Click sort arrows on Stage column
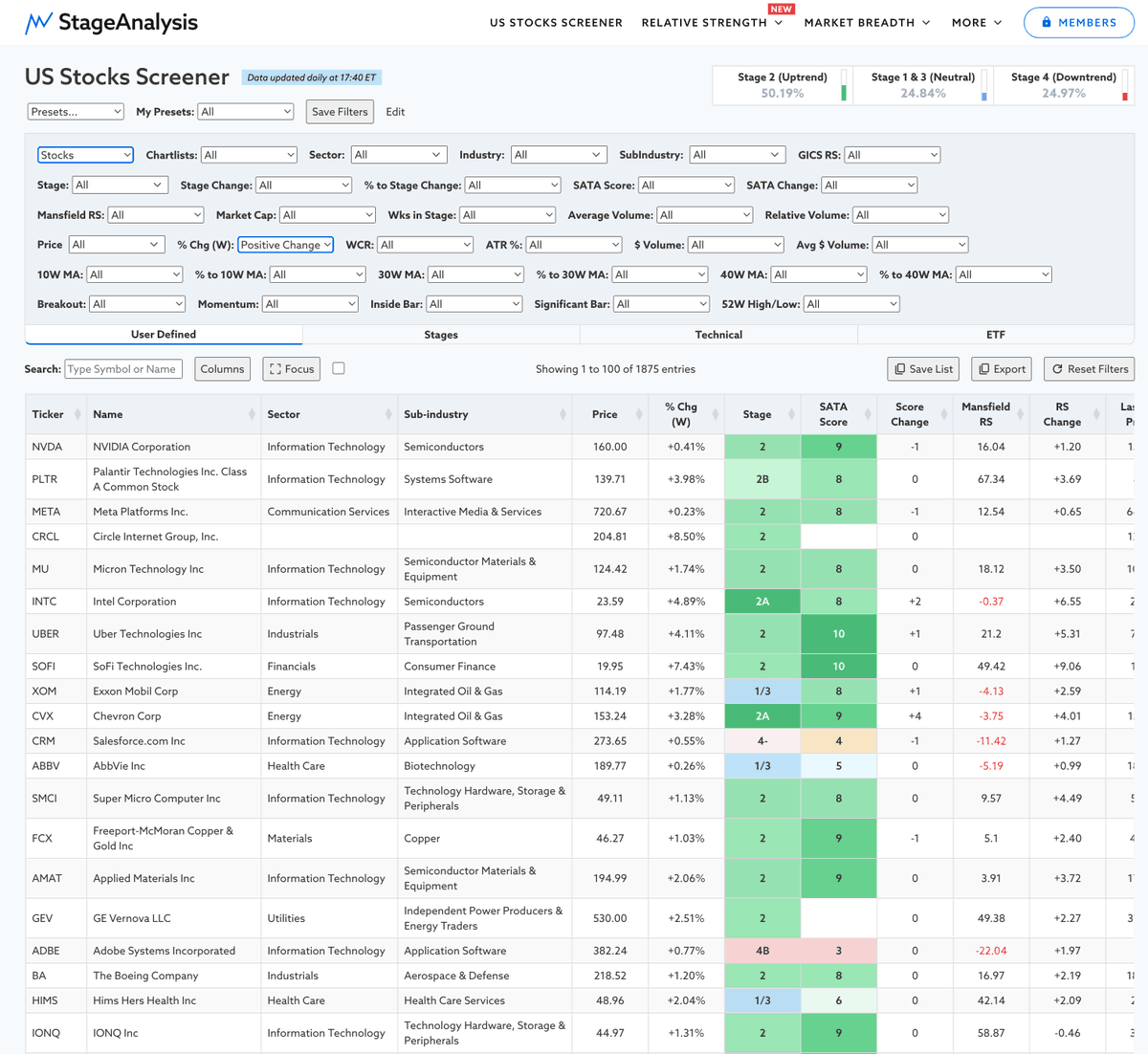 [791, 414]
